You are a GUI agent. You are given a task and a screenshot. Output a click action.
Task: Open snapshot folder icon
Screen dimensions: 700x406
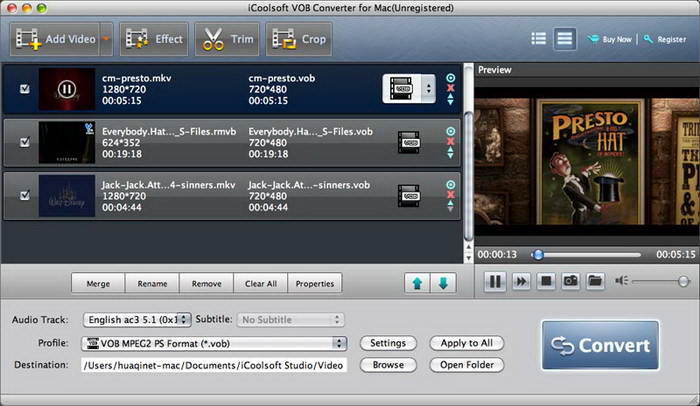[x=595, y=281]
